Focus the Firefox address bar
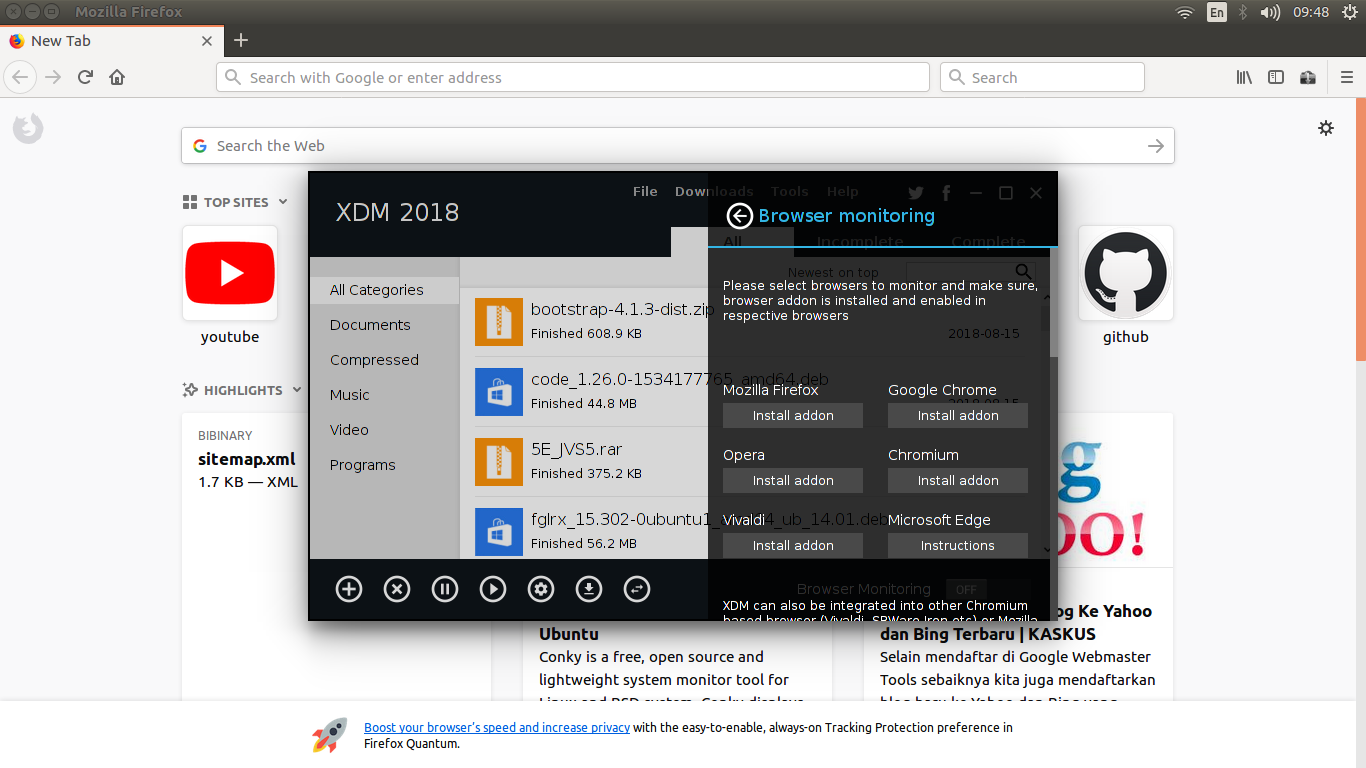1366x768 pixels. 573,77
